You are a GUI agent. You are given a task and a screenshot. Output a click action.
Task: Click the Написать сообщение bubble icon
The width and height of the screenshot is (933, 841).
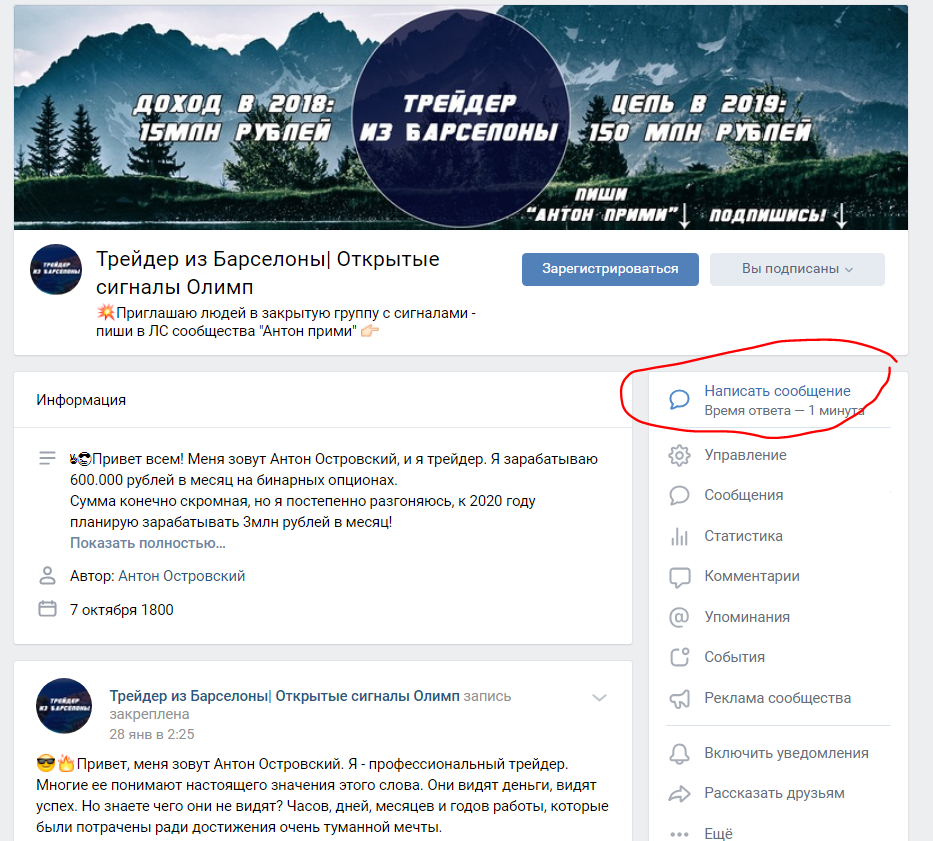pos(679,399)
